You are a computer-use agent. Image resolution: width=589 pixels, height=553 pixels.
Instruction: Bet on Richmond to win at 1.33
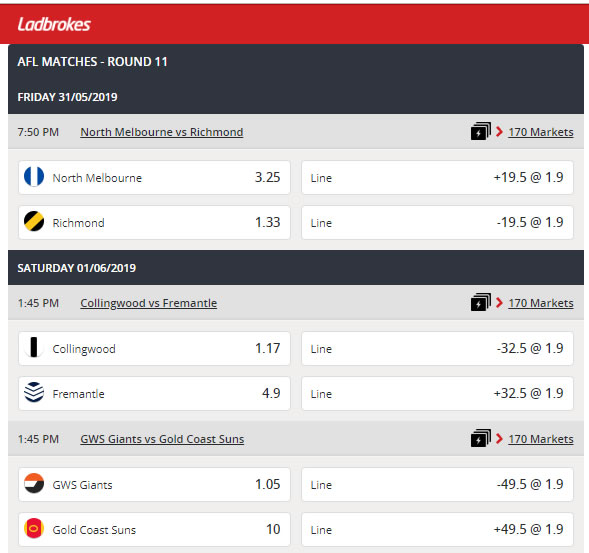click(x=154, y=222)
